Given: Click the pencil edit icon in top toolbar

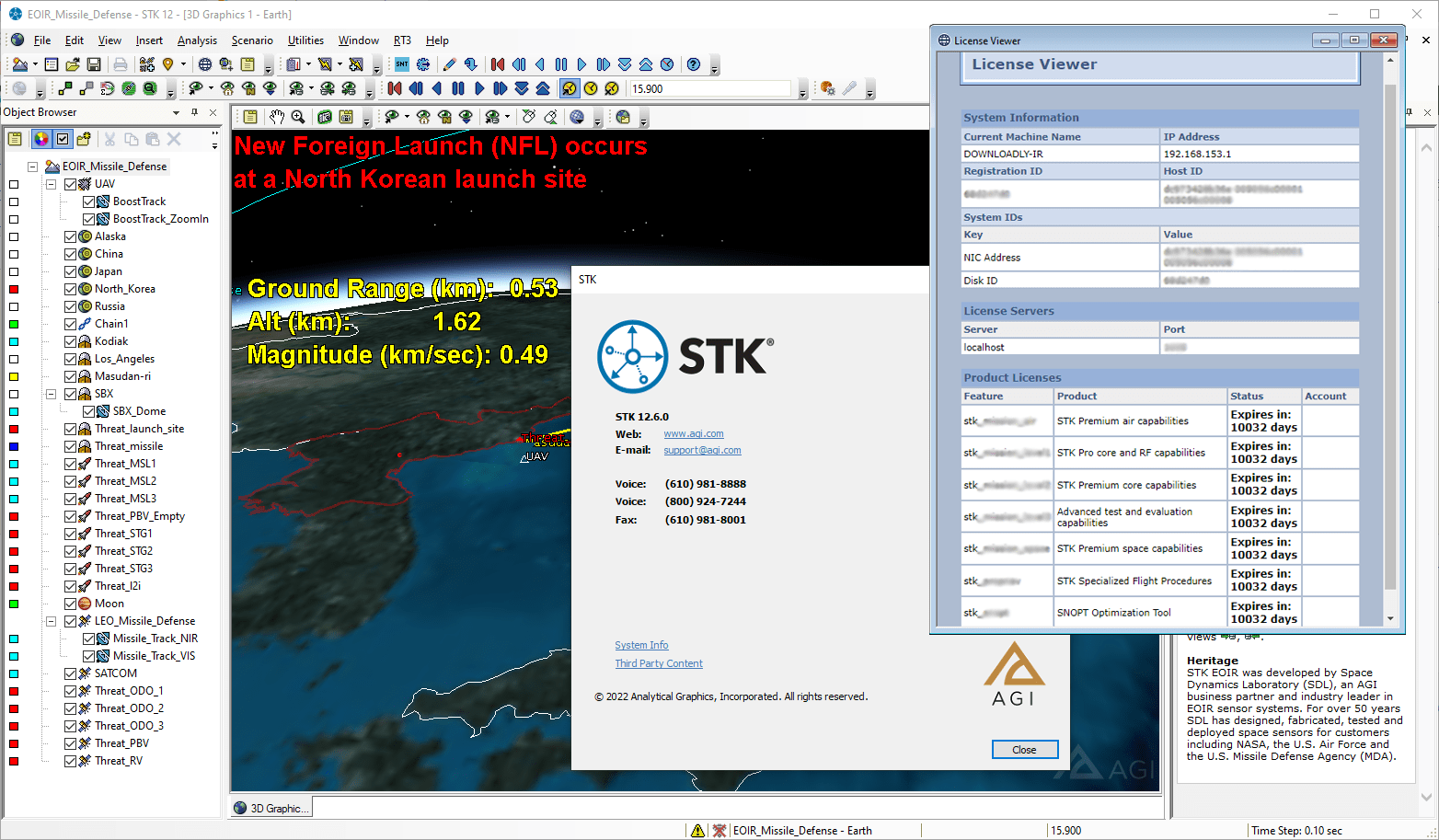Looking at the screenshot, I should (x=449, y=64).
